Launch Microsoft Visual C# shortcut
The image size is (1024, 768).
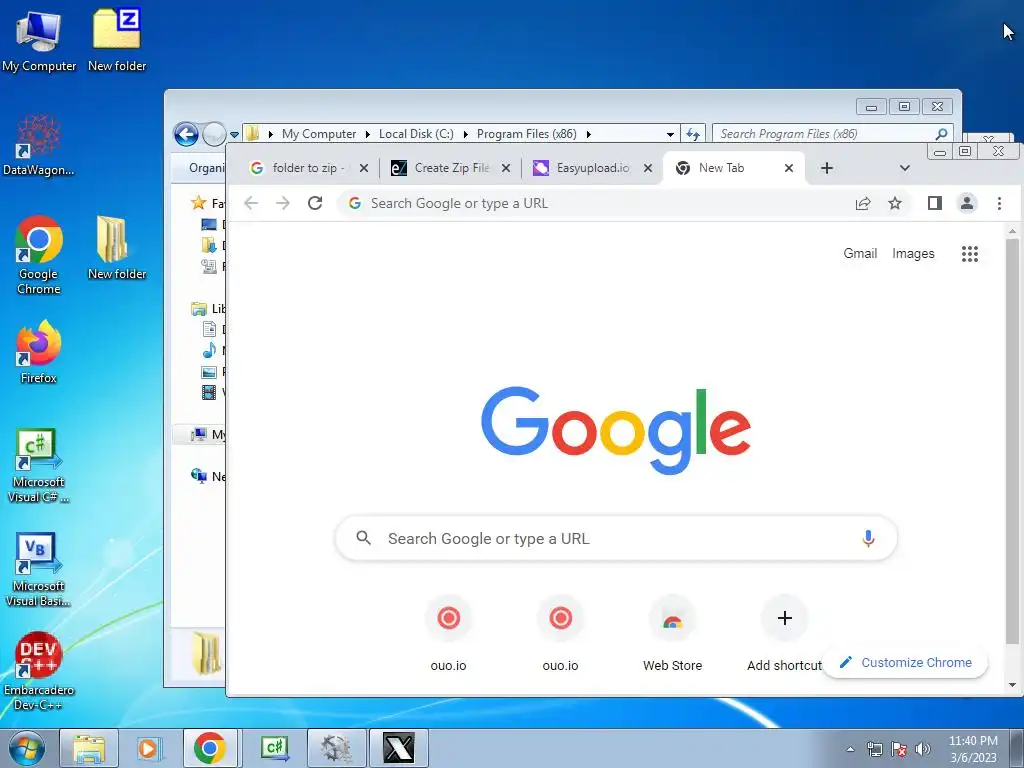coord(39,465)
